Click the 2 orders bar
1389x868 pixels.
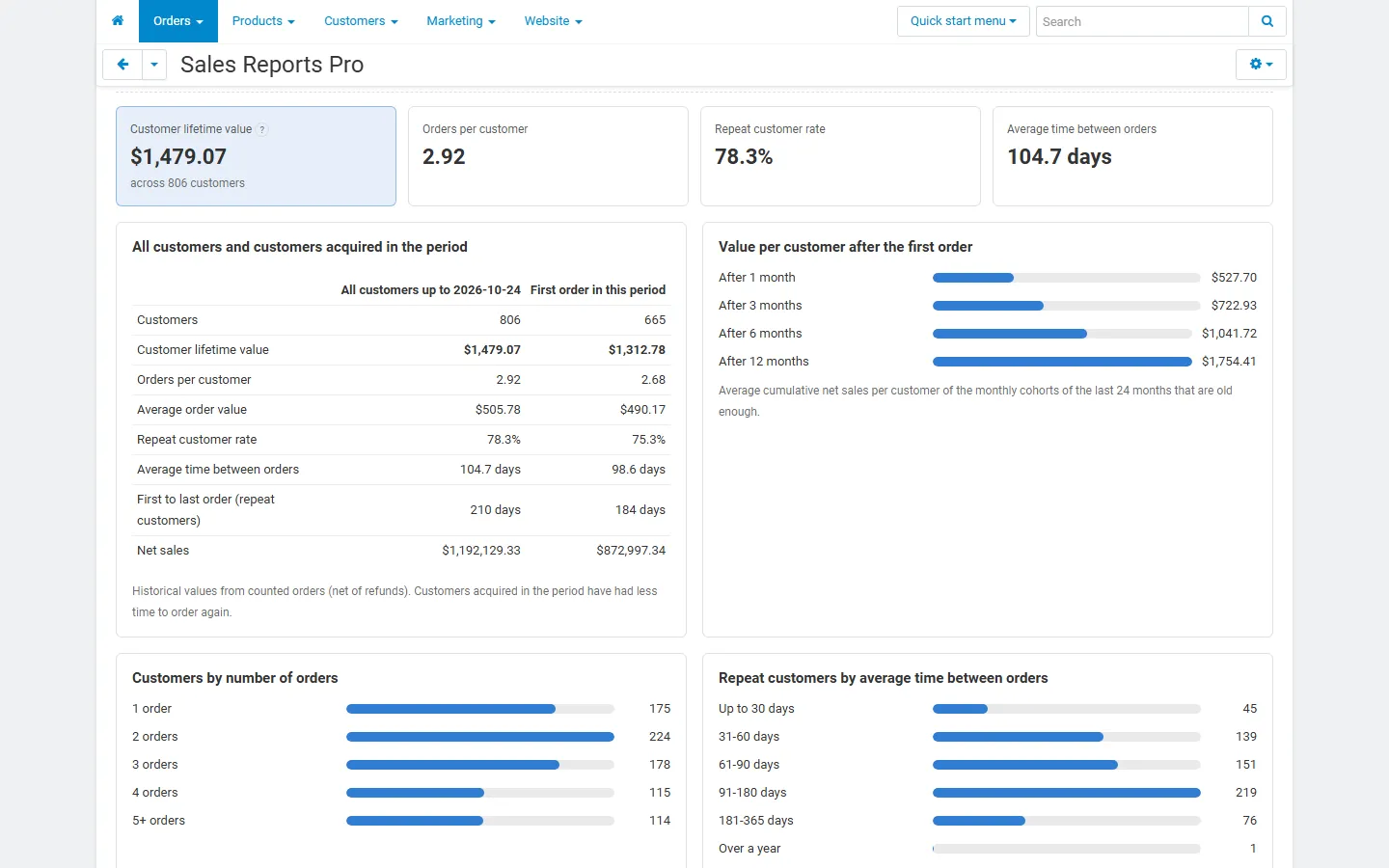[x=480, y=737]
